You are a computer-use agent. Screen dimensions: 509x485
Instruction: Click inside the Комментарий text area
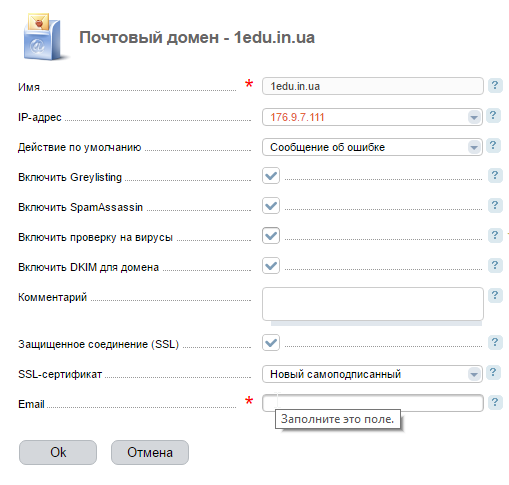[x=373, y=304]
